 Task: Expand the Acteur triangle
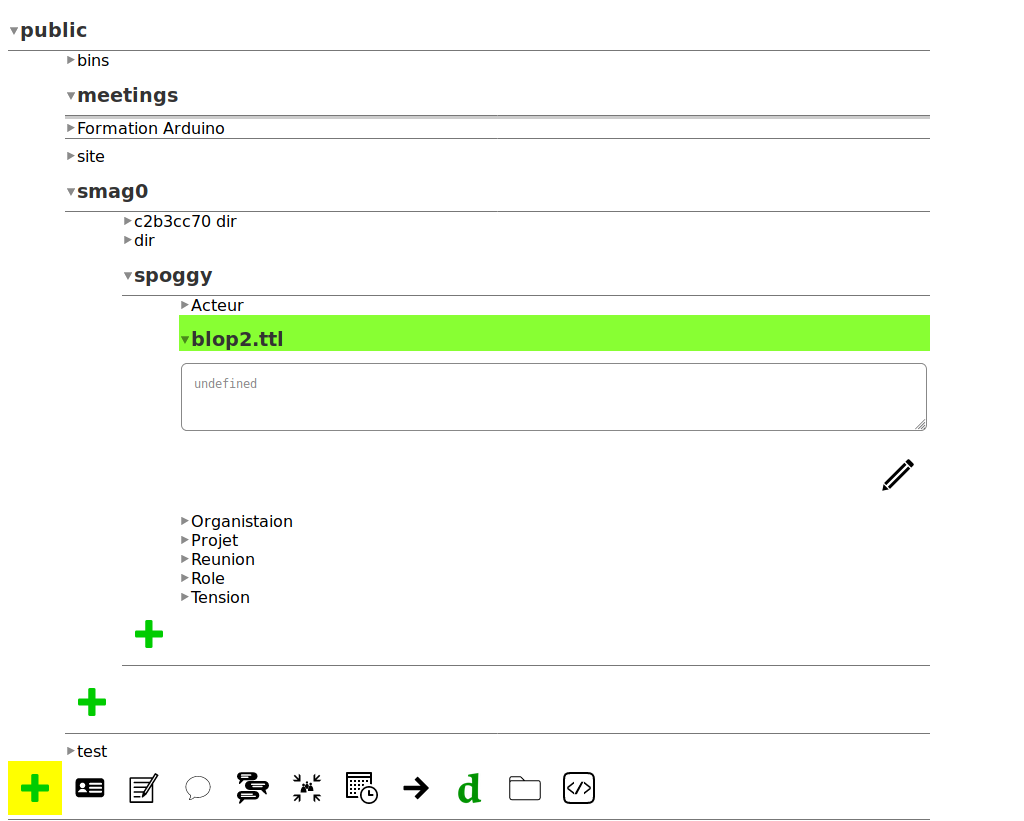185,305
